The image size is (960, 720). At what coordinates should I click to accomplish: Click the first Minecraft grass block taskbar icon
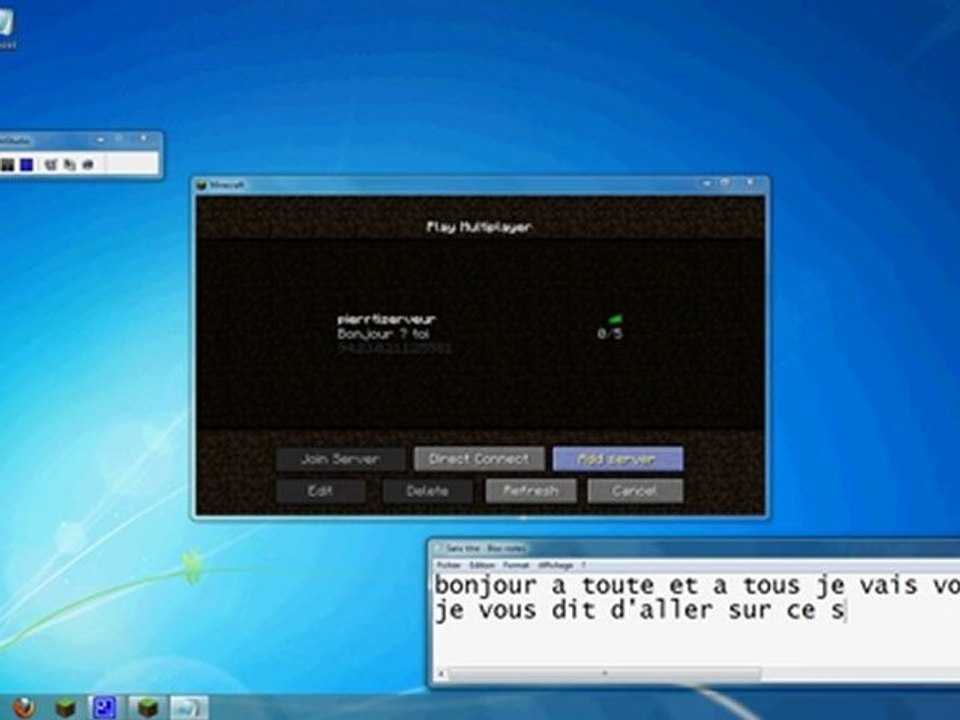[65, 708]
